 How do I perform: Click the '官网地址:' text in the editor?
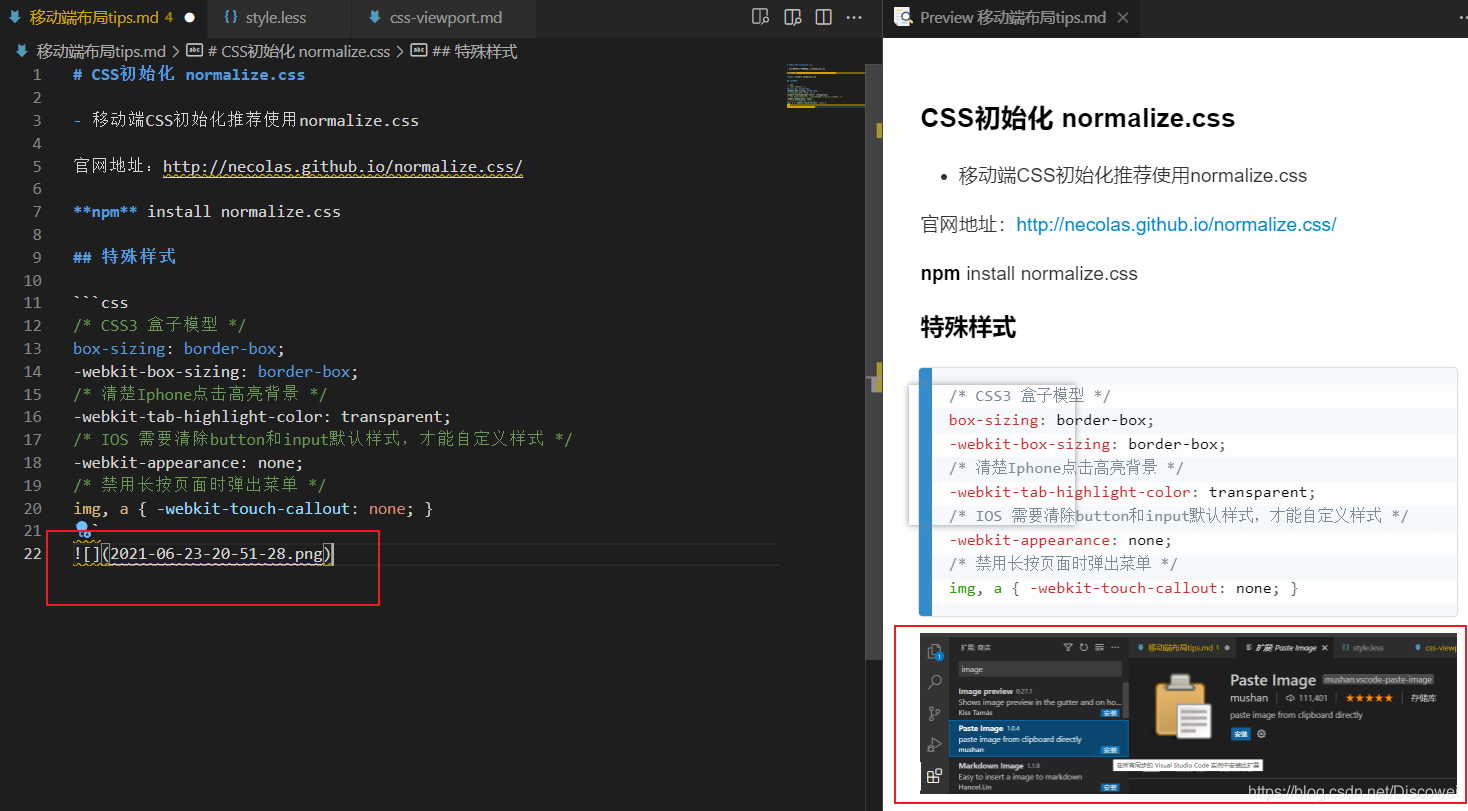pos(117,166)
